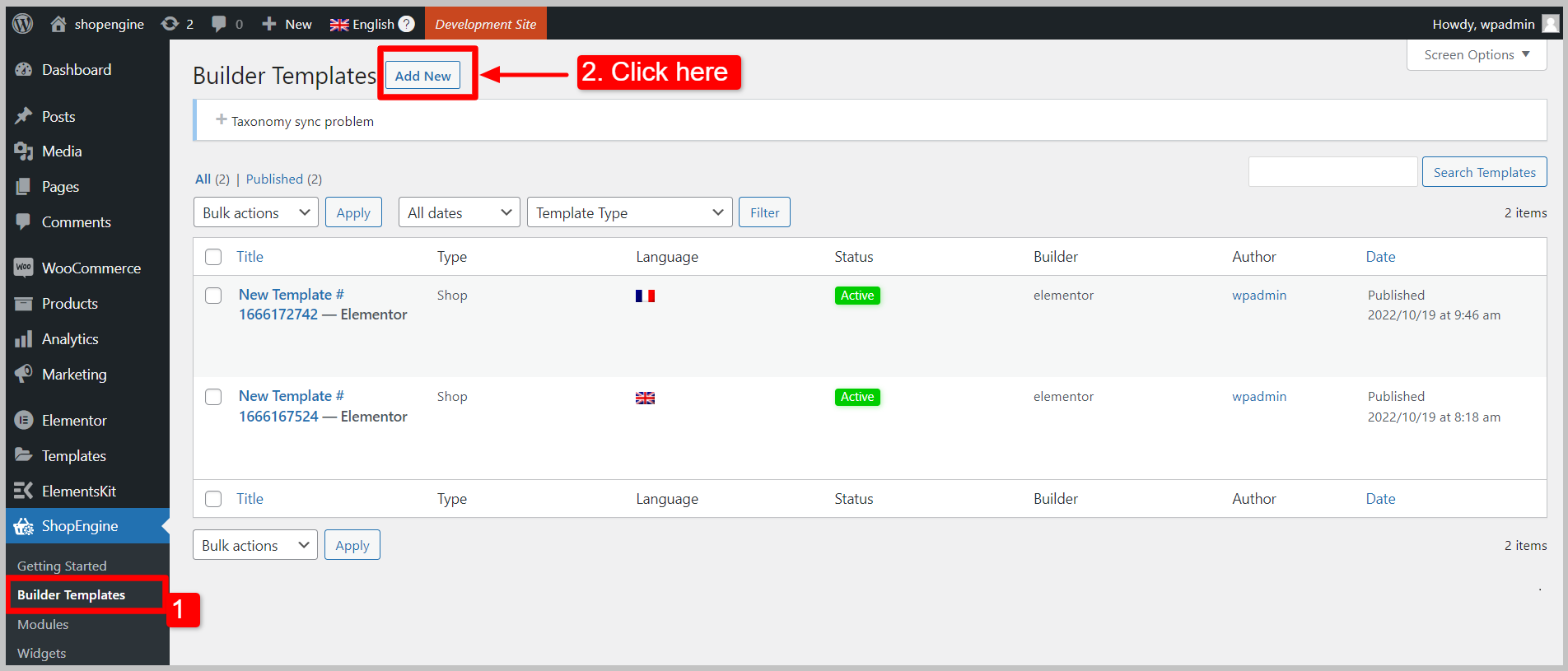Screen dimensions: 1568x671
Task: Click the top Apply button
Action: [353, 212]
